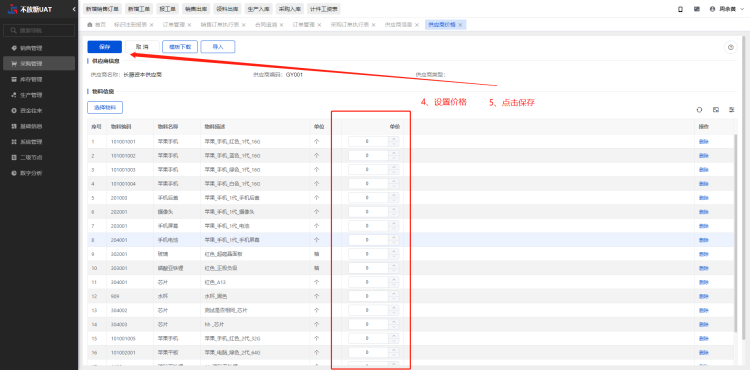Delete the 水杯 row
The image size is (750, 370).
click(704, 296)
